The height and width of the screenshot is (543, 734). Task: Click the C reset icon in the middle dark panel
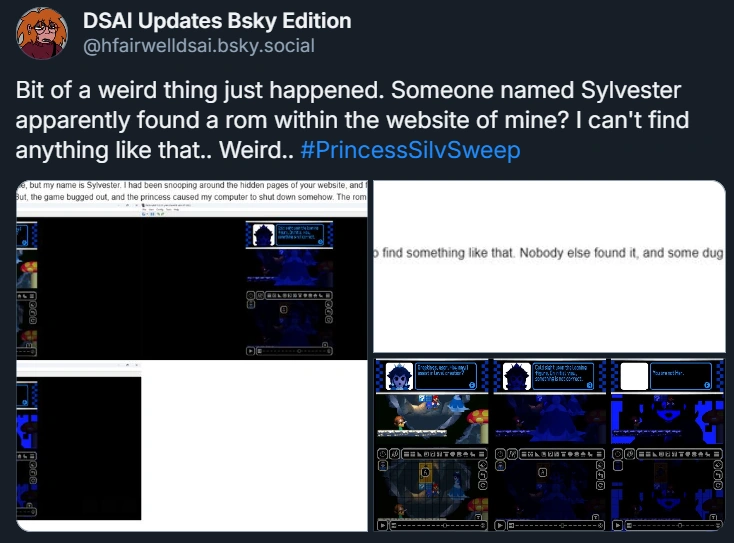pyautogui.click(x=600, y=485)
